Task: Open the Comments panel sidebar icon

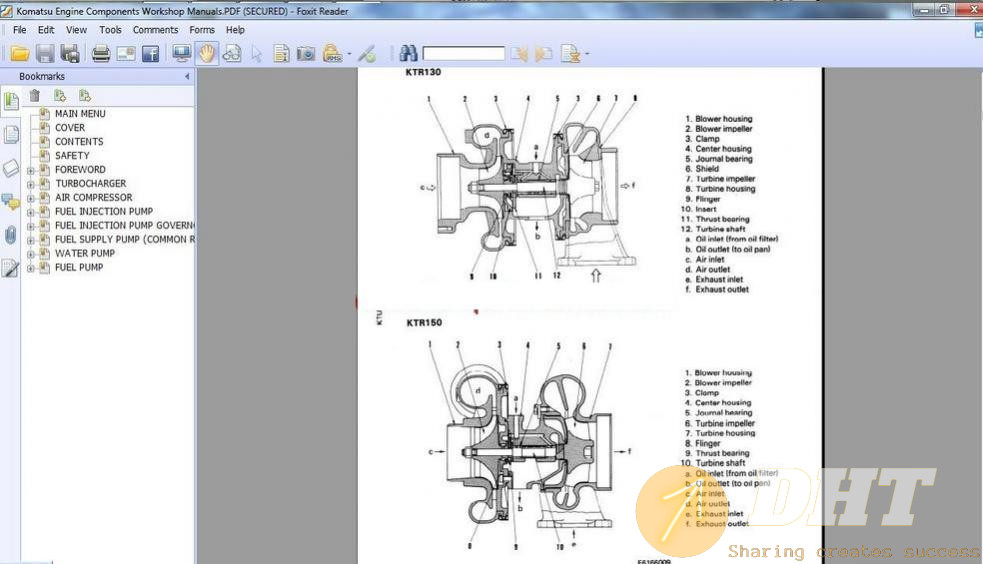Action: (x=11, y=202)
